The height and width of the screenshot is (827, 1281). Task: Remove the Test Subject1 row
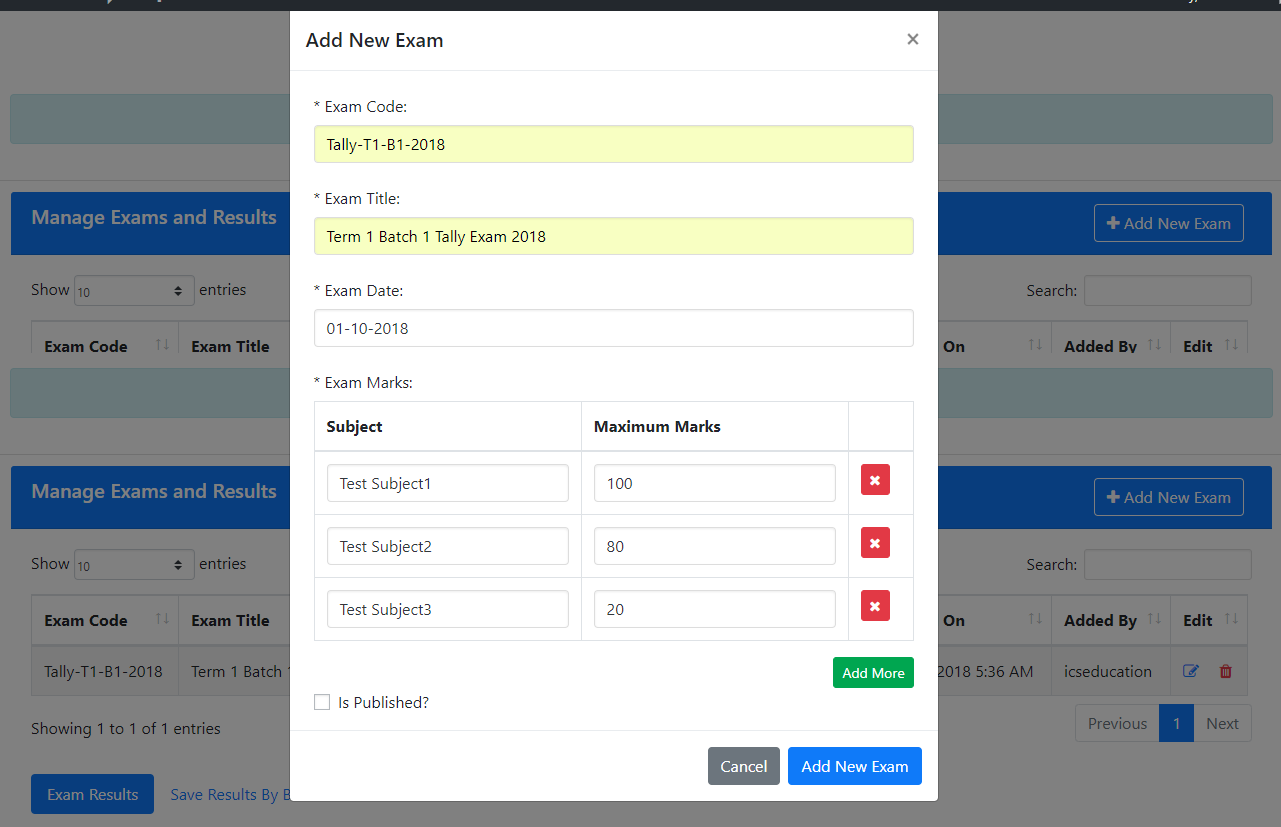coord(875,480)
